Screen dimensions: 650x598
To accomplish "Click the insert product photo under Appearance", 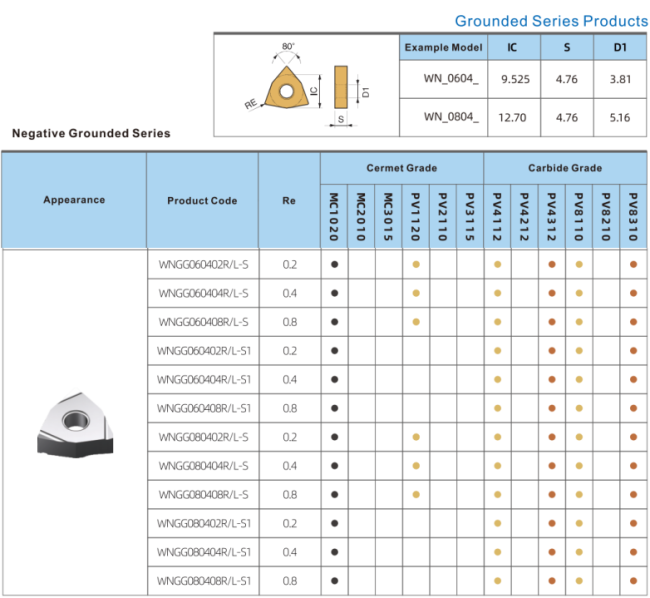I will point(74,423).
